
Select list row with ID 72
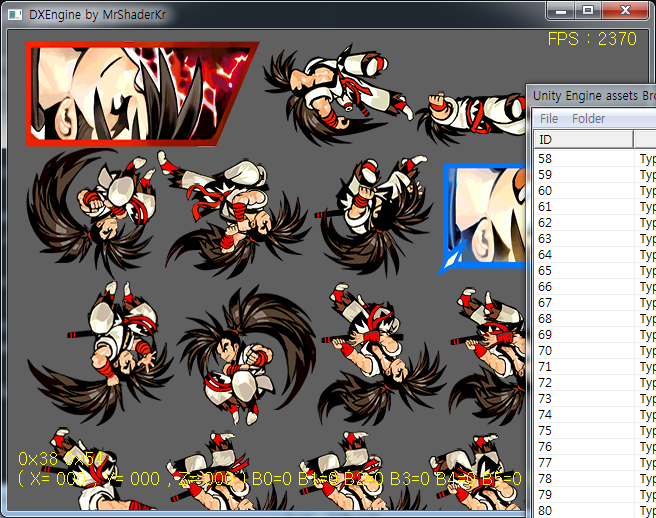pyautogui.click(x=595, y=382)
